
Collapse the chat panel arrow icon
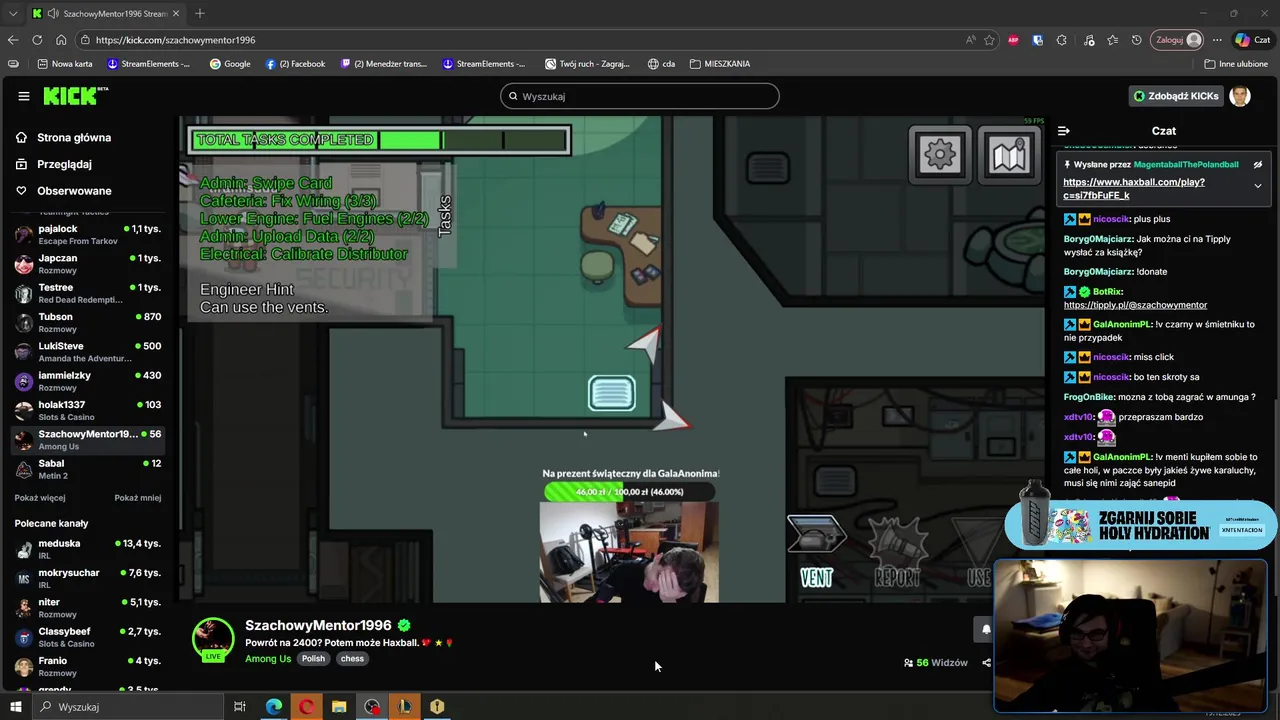click(1064, 131)
